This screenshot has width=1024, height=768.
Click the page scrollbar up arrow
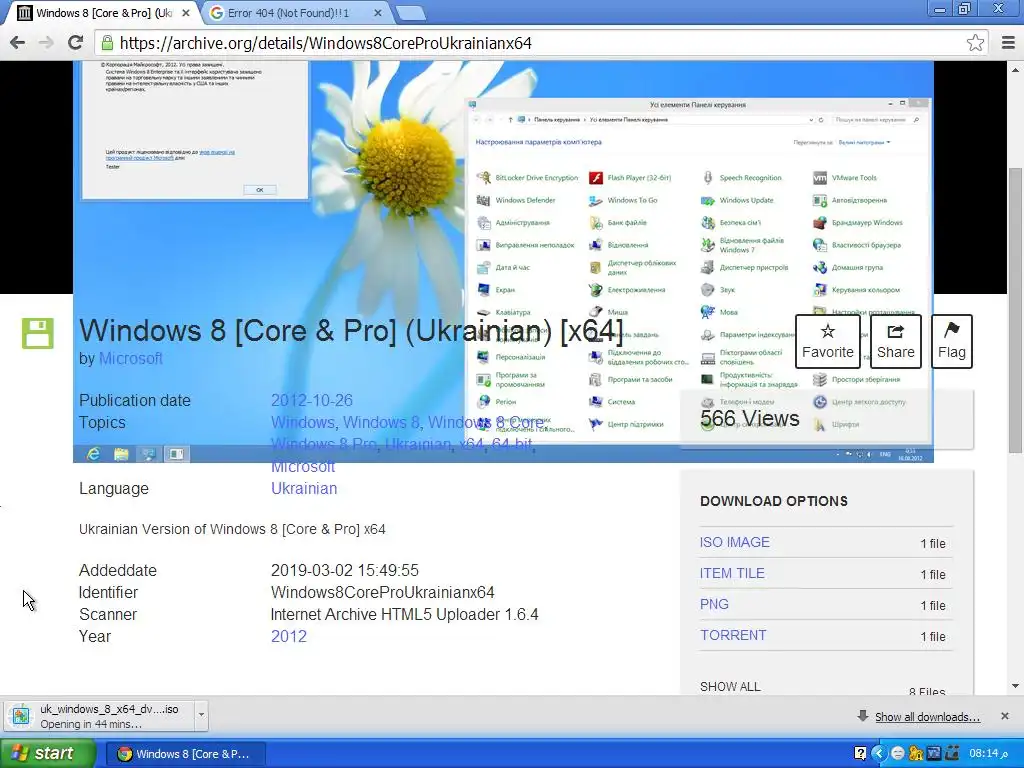1016,69
